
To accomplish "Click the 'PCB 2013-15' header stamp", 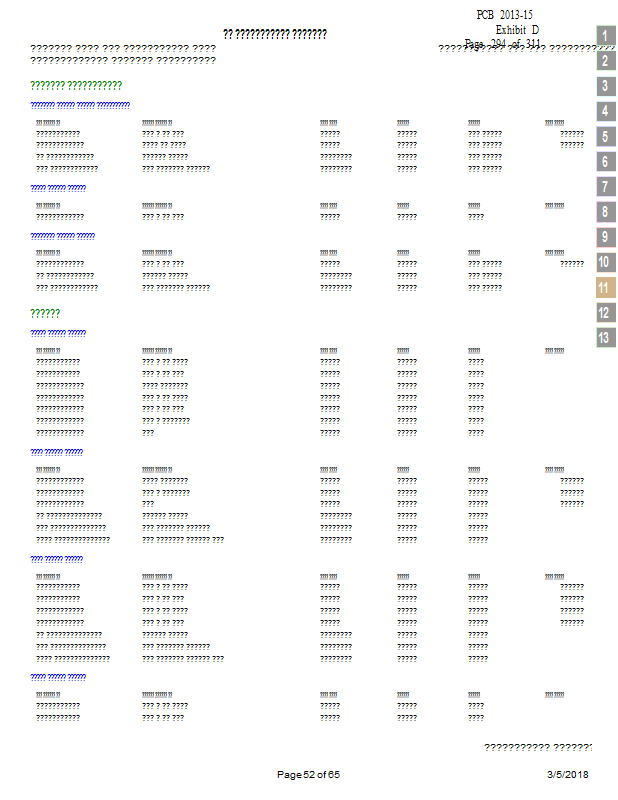I will pyautogui.click(x=504, y=15).
